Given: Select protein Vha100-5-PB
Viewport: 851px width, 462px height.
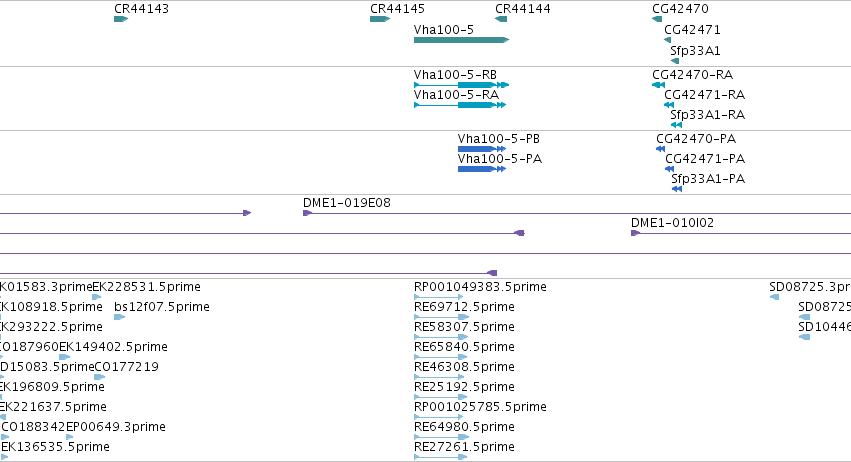Looking at the screenshot, I should coord(482,149).
